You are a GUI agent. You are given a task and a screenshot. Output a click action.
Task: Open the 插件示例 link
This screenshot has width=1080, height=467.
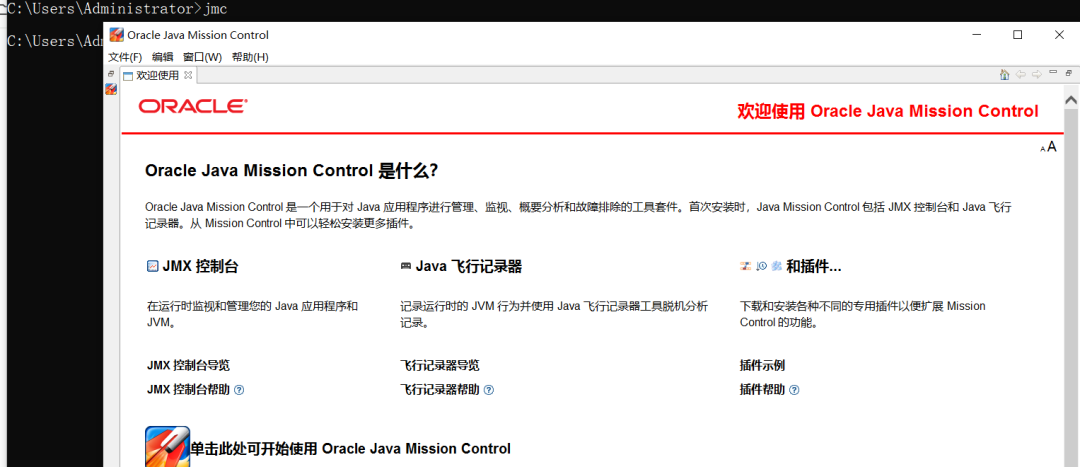pos(762,365)
